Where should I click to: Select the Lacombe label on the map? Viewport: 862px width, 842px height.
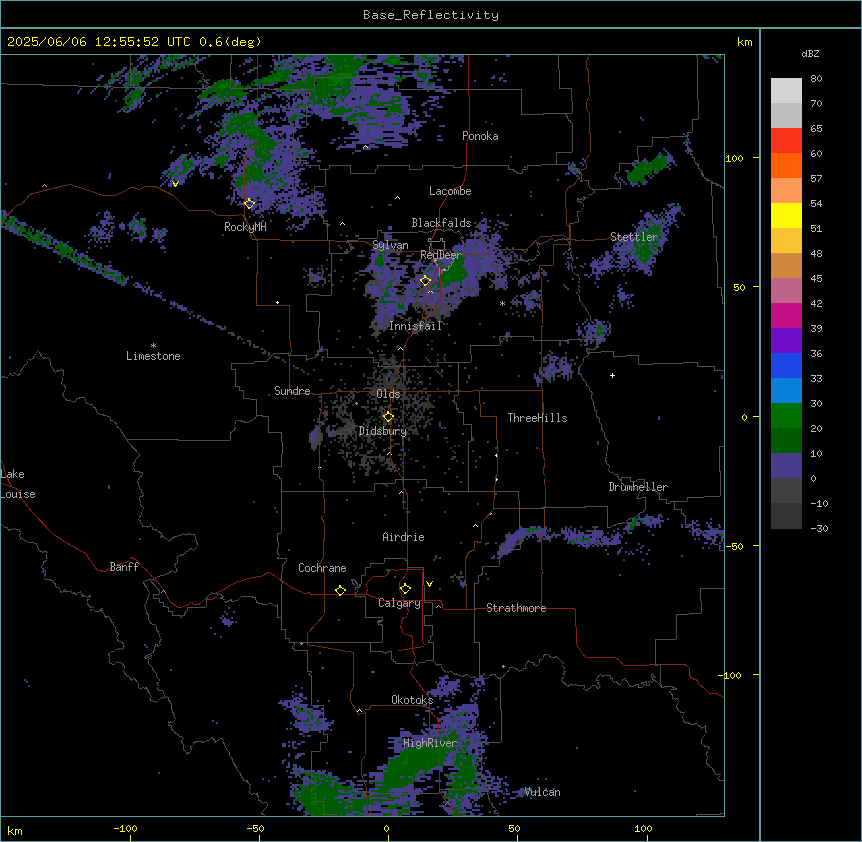pos(450,191)
